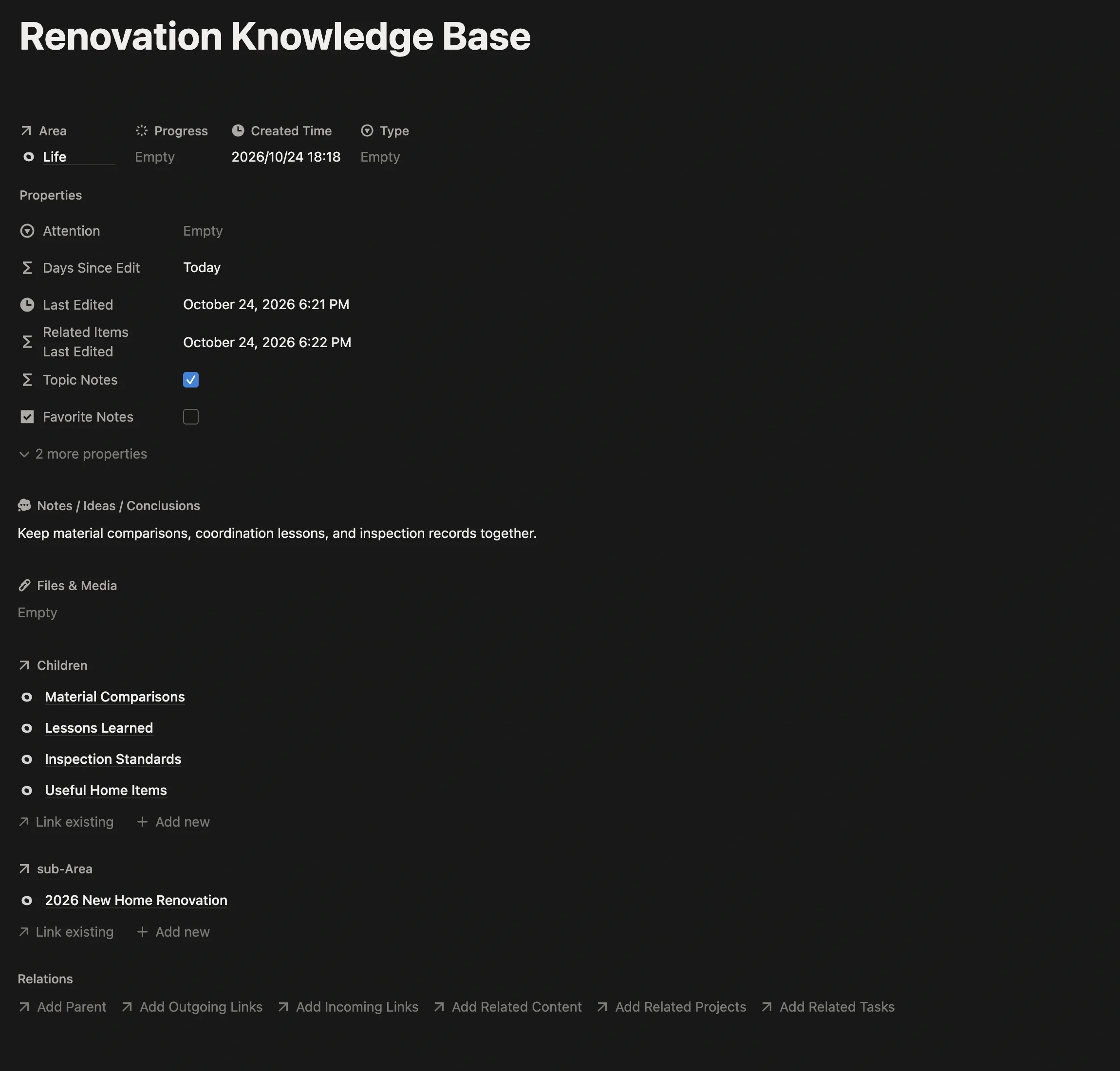Viewport: 1120px width, 1071px height.
Task: Click Add new under sub-Area
Action: [174, 932]
